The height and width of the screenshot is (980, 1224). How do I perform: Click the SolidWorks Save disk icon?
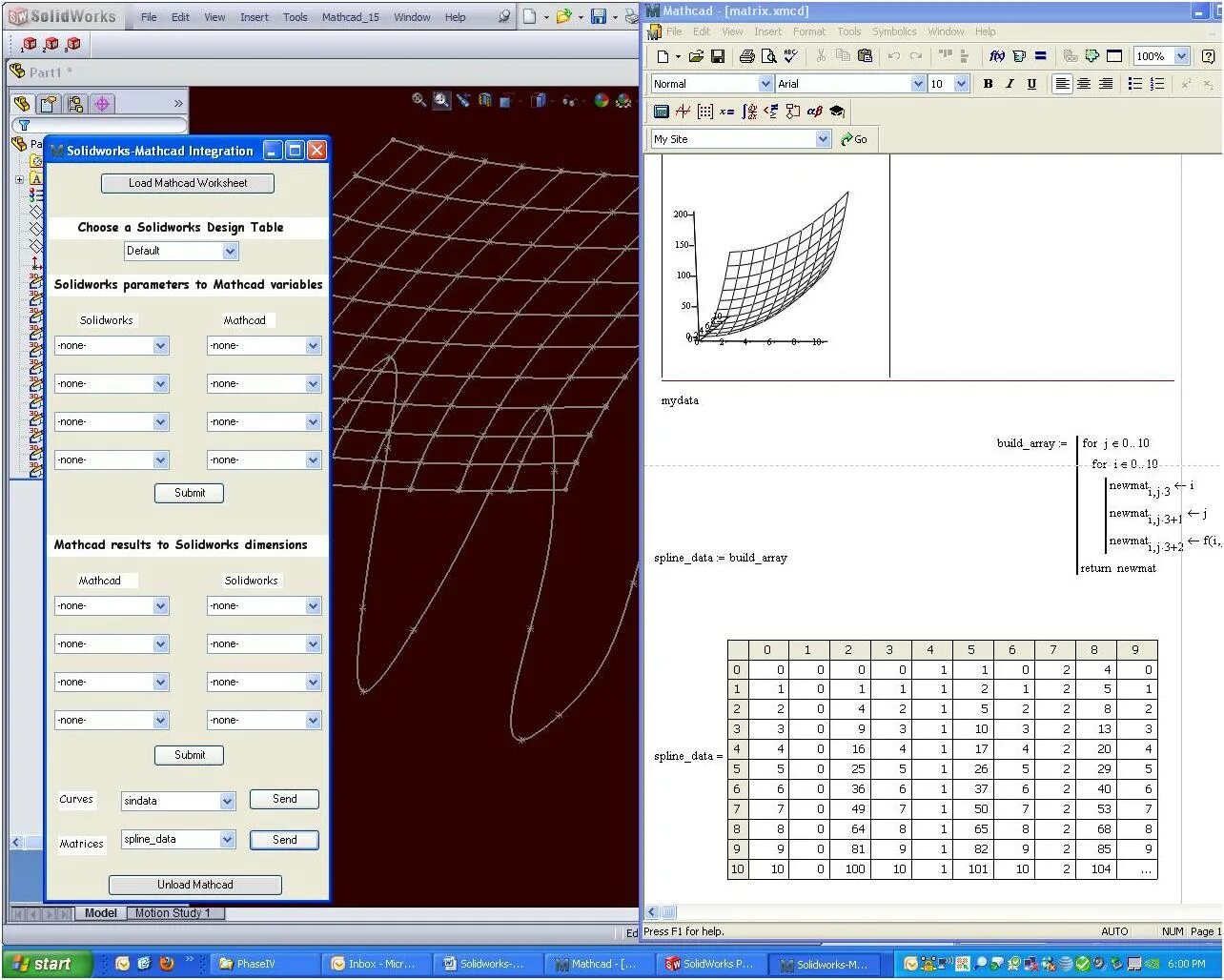pos(599,16)
